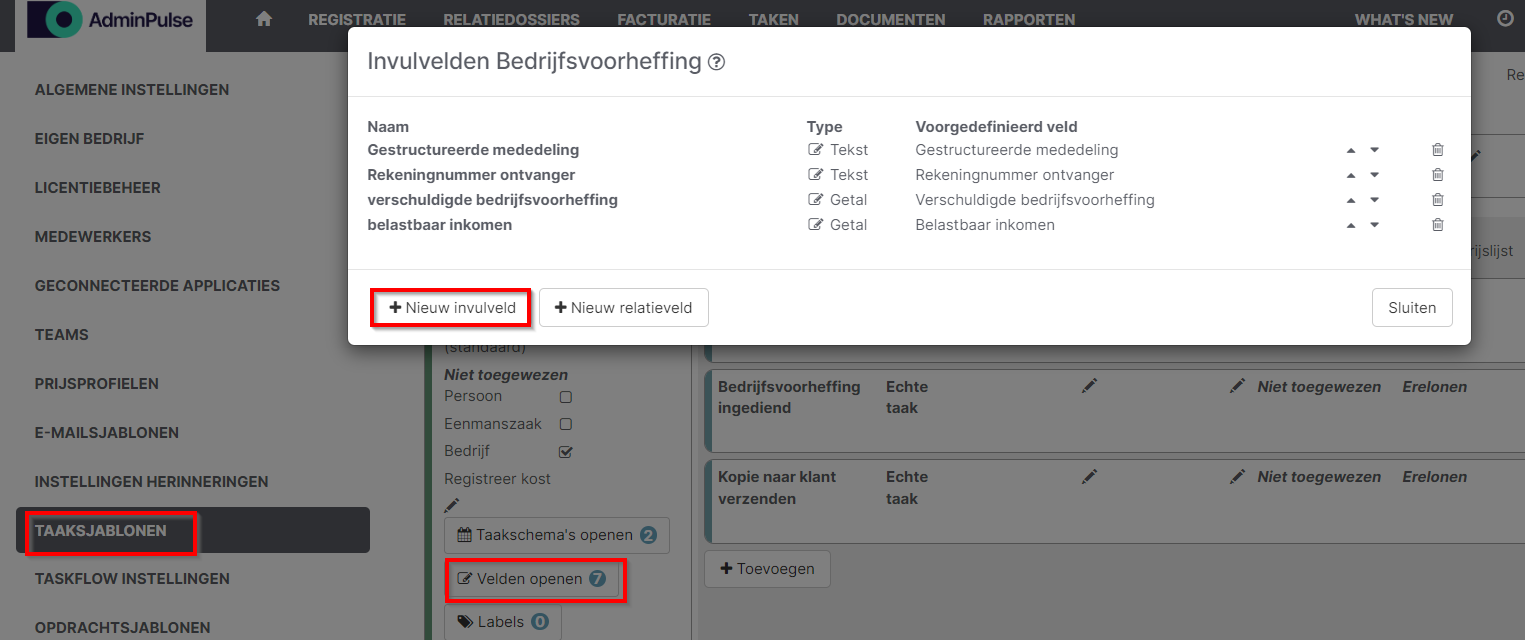Edit type icon for Rekeningnummer ontvanger

815,175
